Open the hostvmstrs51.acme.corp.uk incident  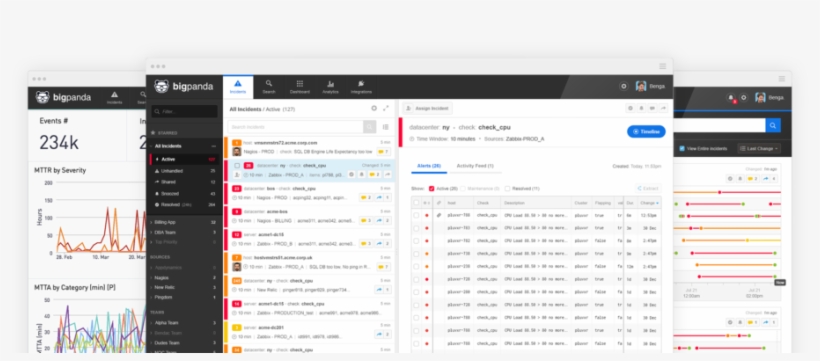point(310,263)
